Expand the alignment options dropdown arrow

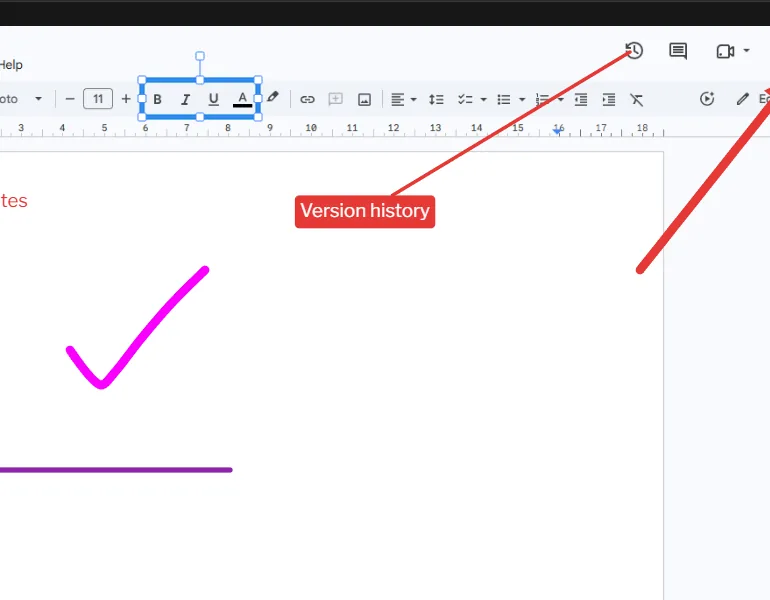click(x=413, y=100)
